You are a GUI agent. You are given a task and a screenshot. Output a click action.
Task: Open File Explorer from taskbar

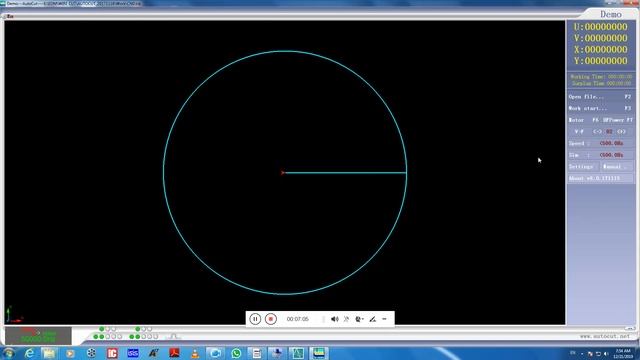49,353
